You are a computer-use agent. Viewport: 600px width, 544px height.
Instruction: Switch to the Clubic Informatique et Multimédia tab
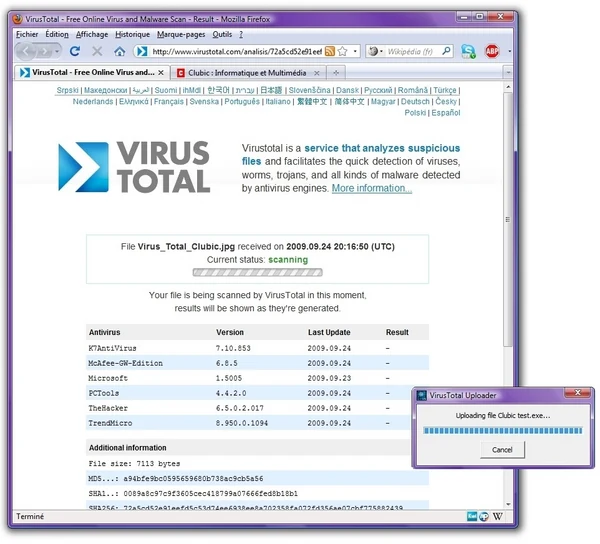pyautogui.click(x=247, y=73)
